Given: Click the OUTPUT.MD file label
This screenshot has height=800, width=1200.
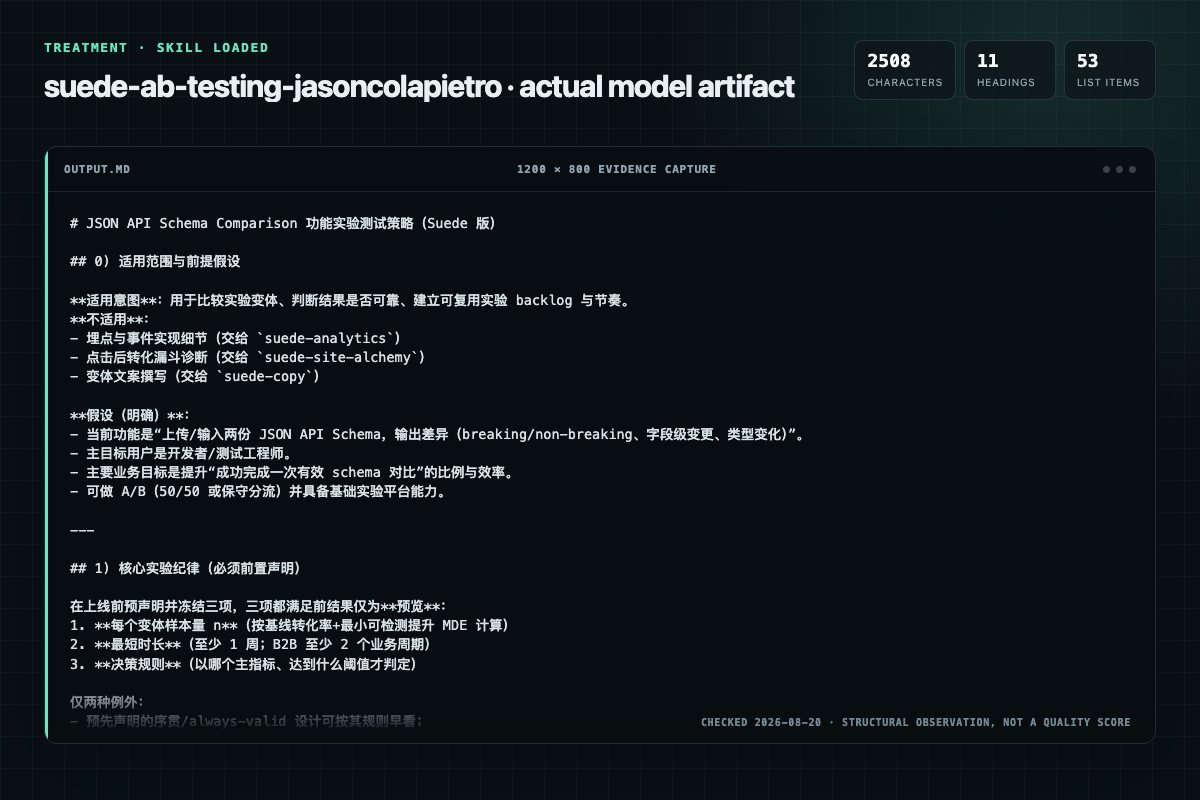Looking at the screenshot, I should (97, 169).
